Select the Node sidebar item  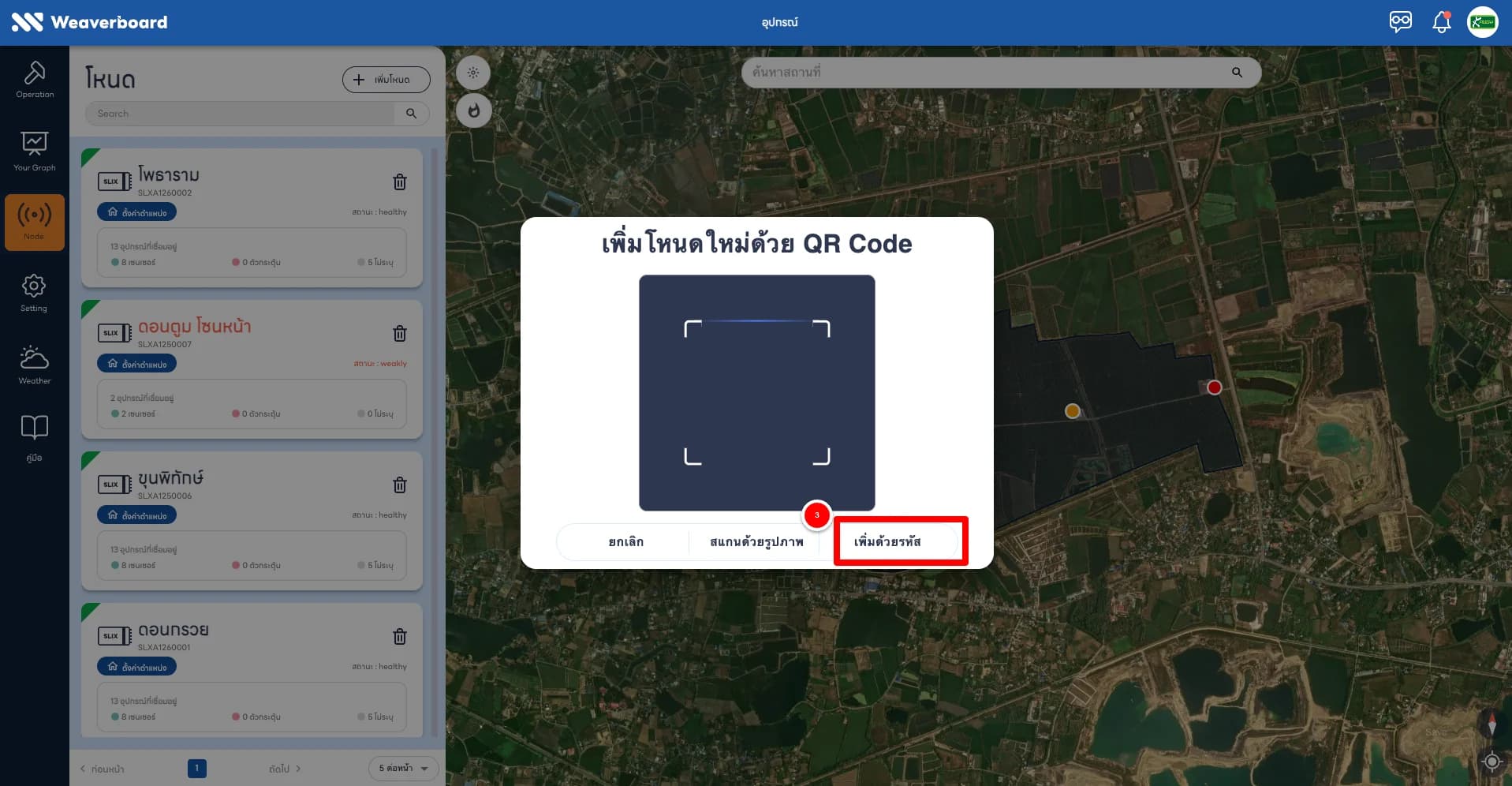[x=35, y=223]
